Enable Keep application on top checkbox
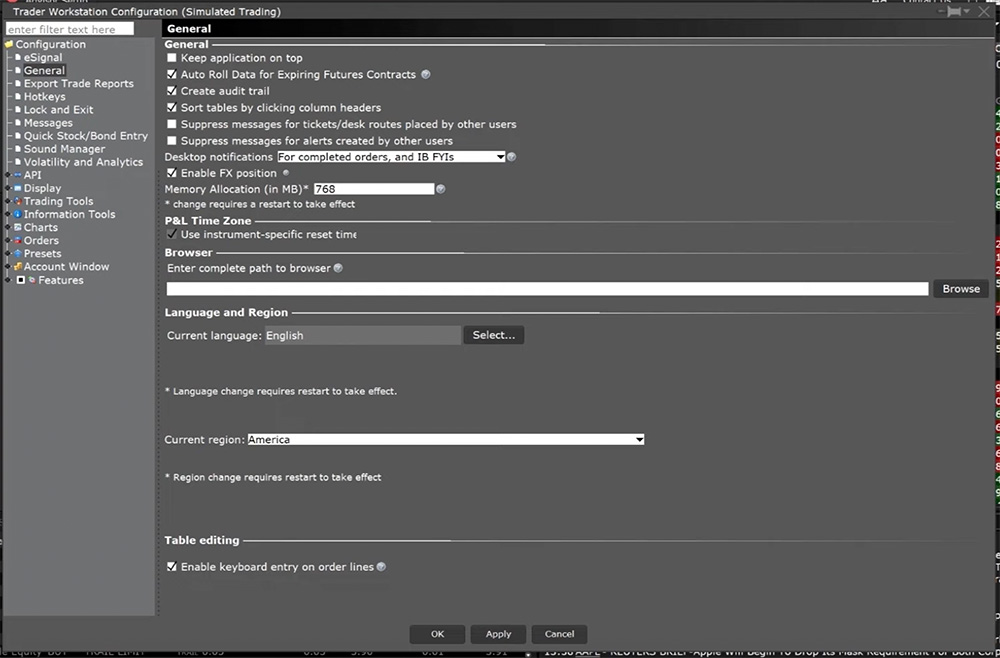The image size is (1000, 658). 172,59
